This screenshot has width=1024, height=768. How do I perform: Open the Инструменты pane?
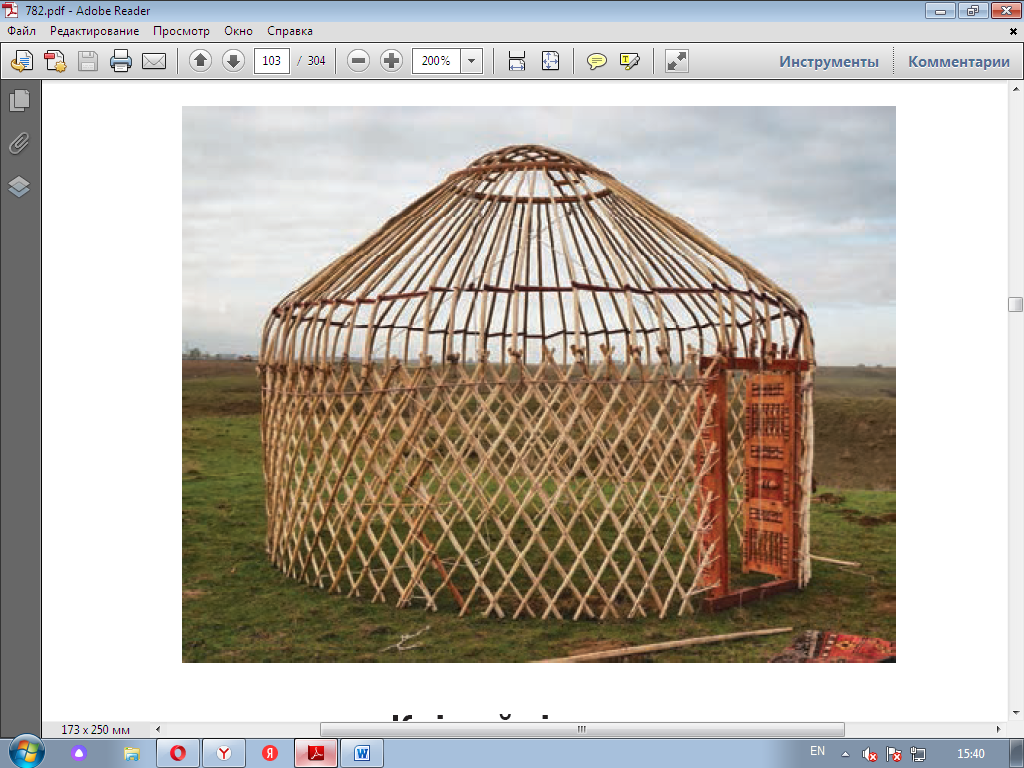[x=829, y=61]
